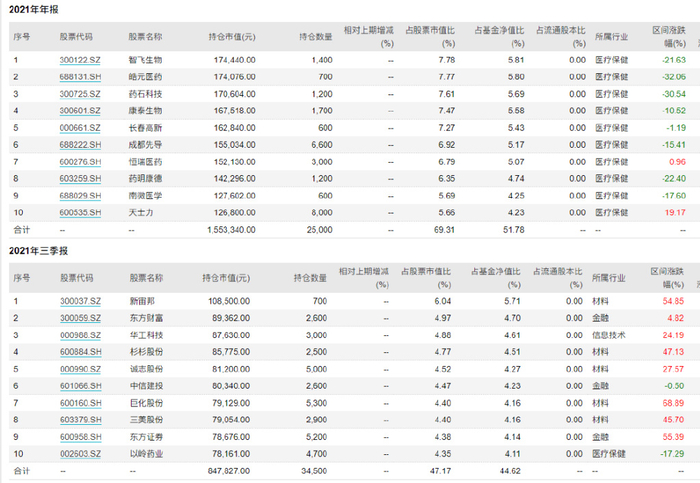Click stock name 新宙邦
The width and height of the screenshot is (700, 483).
(x=142, y=301)
